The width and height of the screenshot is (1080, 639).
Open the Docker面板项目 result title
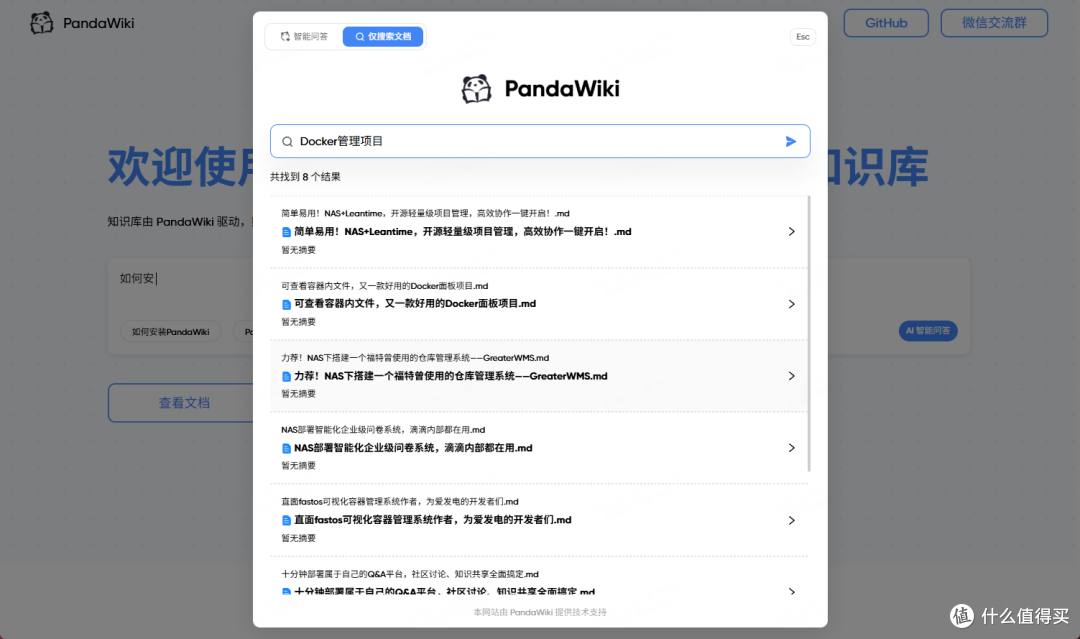pos(415,304)
